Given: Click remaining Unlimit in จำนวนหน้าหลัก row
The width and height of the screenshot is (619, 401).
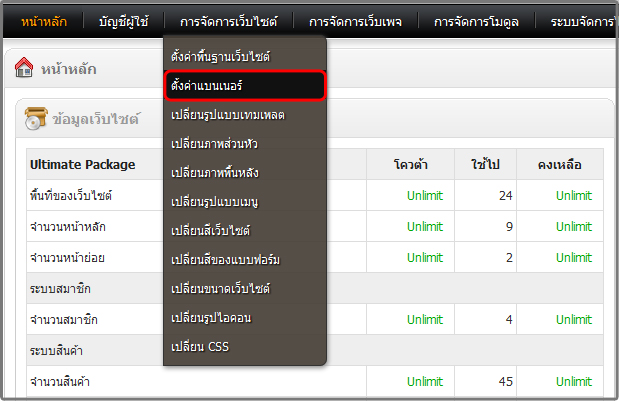Looking at the screenshot, I should point(574,227).
